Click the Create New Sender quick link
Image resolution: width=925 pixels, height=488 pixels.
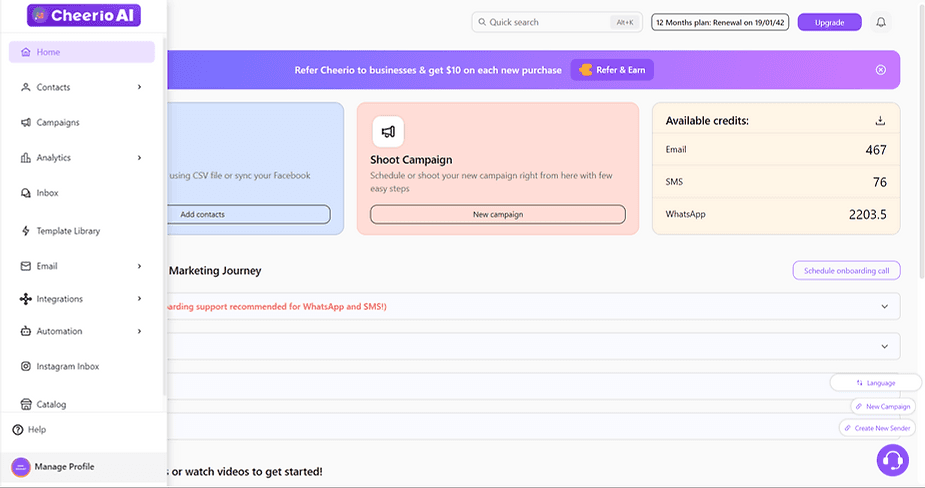877,428
